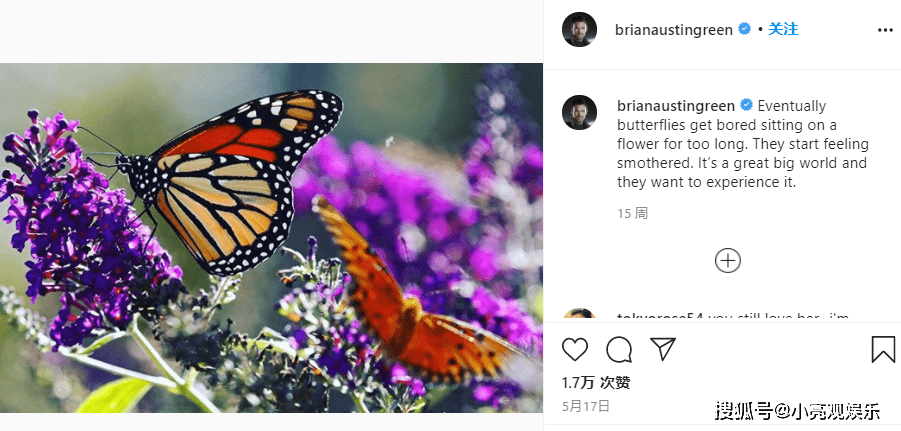Open brianaustingreen profile picture in the header

pos(579,29)
